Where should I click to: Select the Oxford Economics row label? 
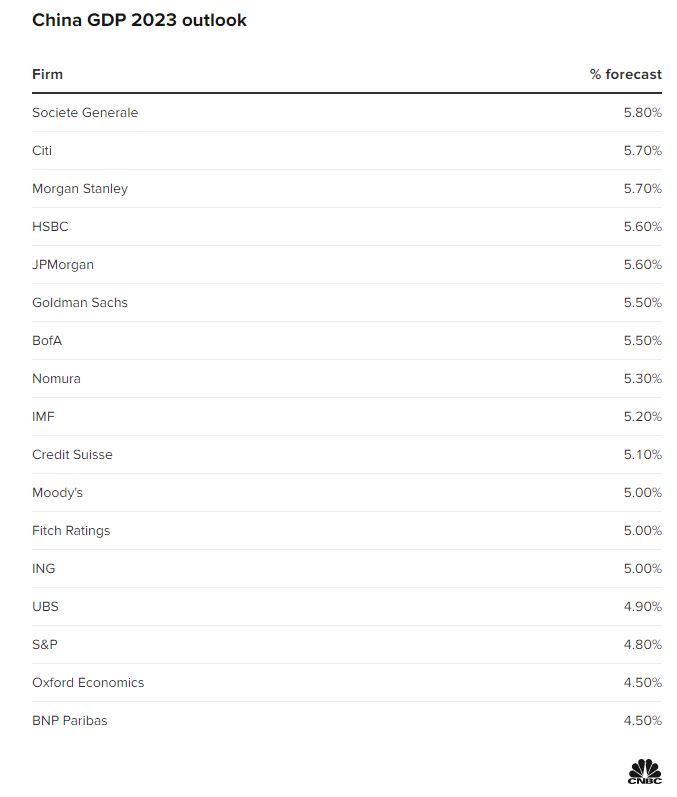pyautogui.click(x=88, y=683)
